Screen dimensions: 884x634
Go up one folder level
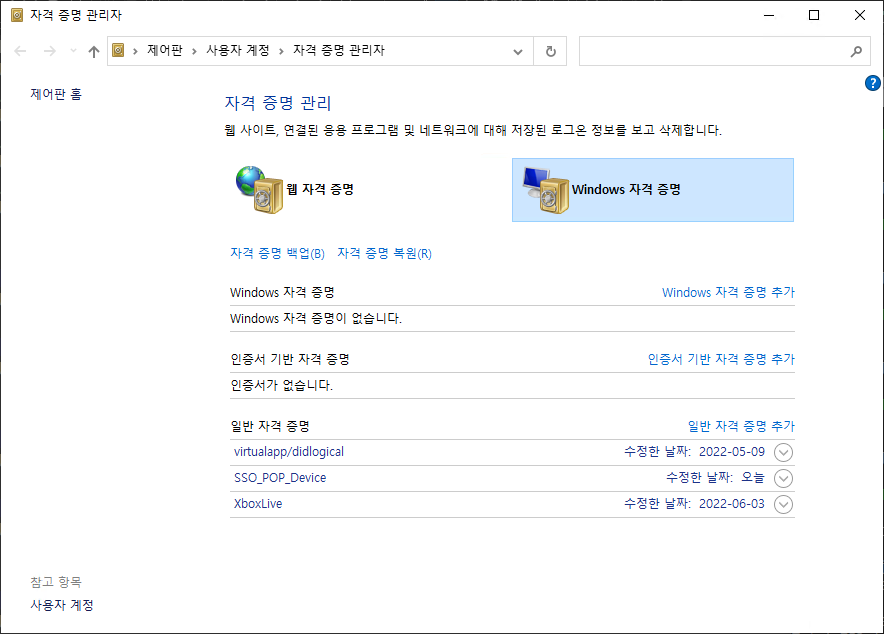(94, 51)
